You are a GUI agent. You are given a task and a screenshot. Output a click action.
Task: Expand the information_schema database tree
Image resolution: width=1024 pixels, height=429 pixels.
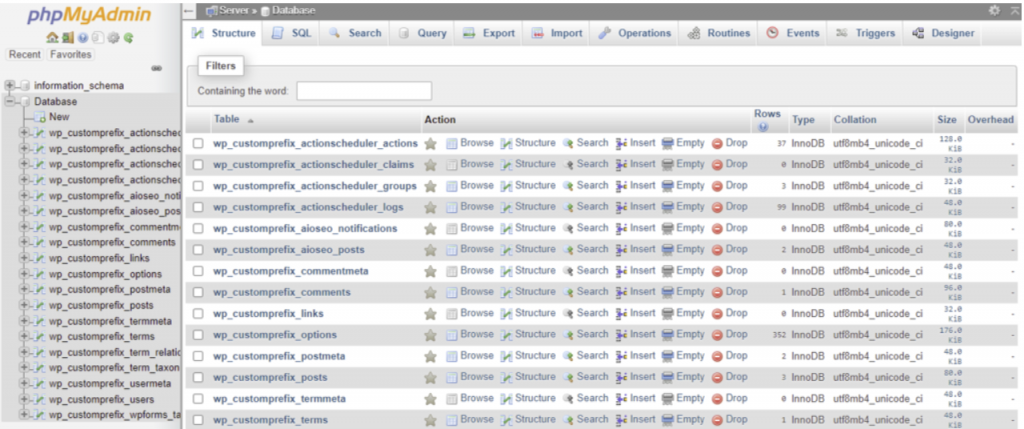pos(10,86)
